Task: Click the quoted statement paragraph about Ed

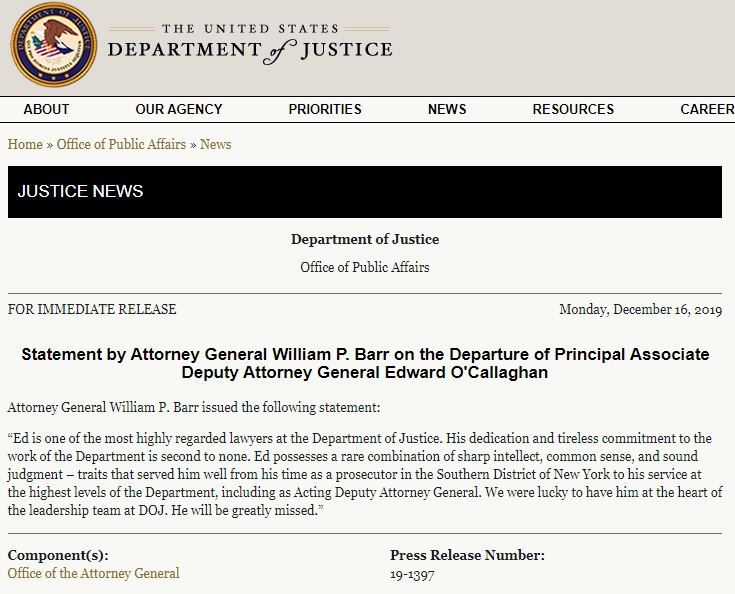Action: point(365,474)
